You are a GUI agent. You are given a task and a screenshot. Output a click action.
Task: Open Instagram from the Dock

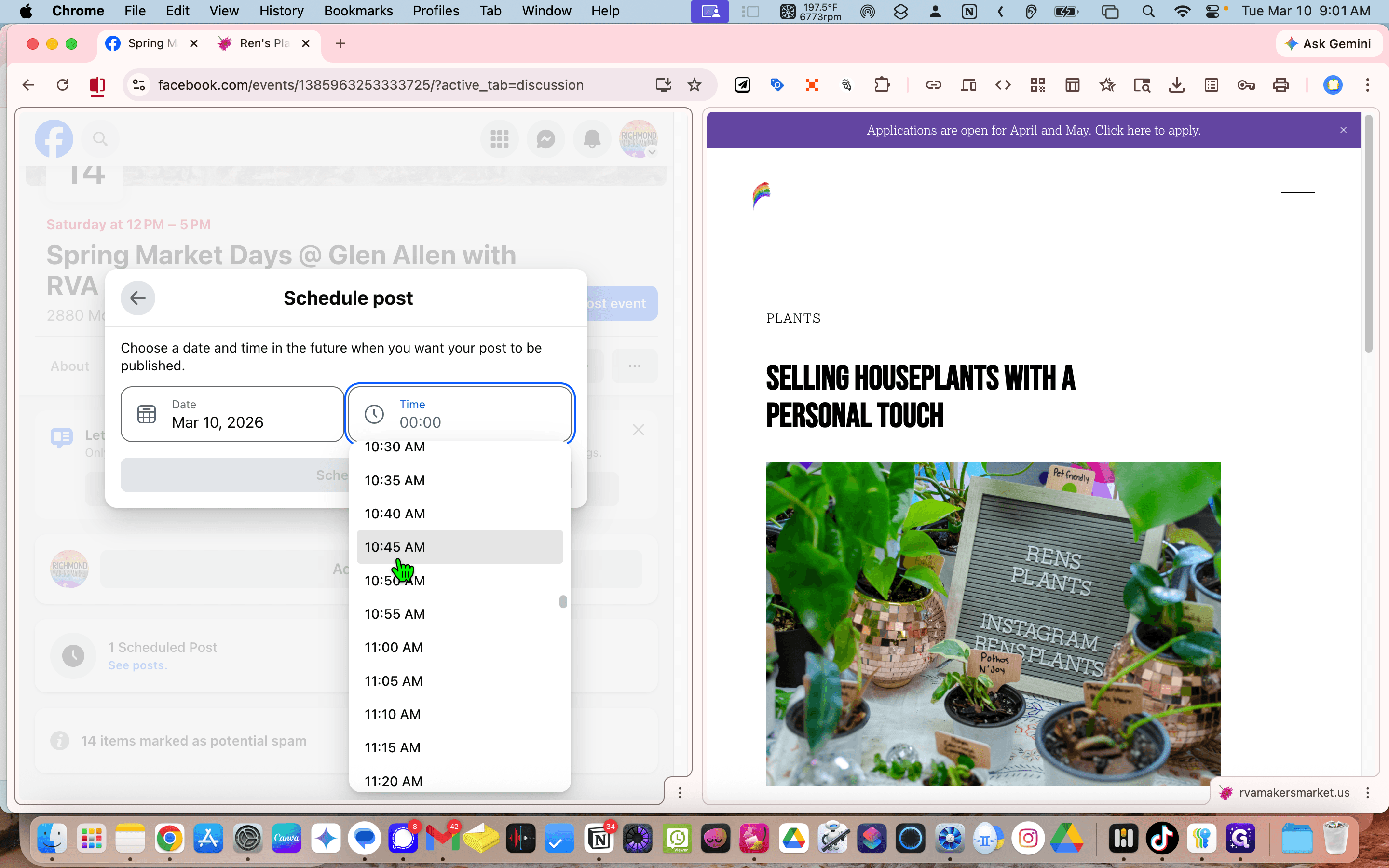[1028, 838]
